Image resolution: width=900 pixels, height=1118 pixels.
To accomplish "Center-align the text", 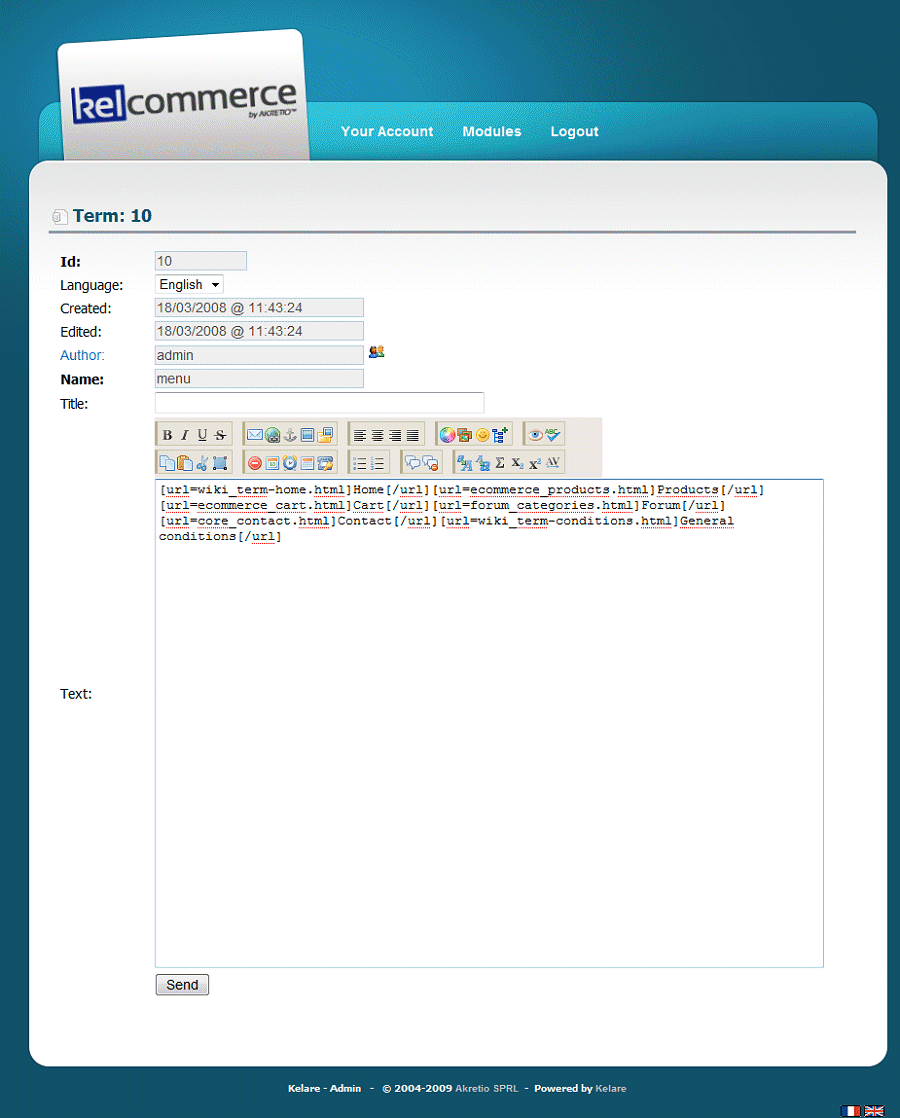I will [377, 435].
